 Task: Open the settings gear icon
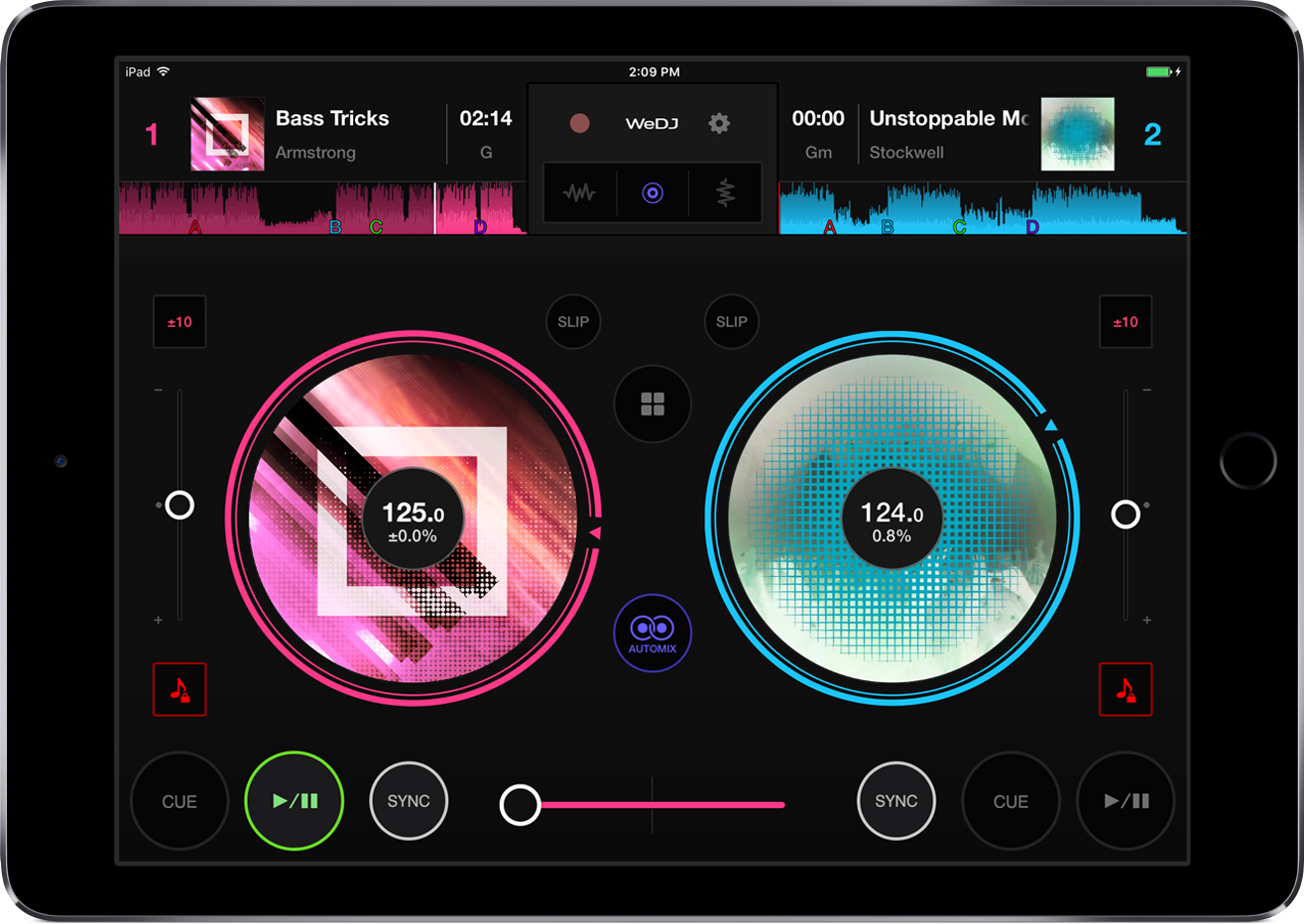coord(719,123)
